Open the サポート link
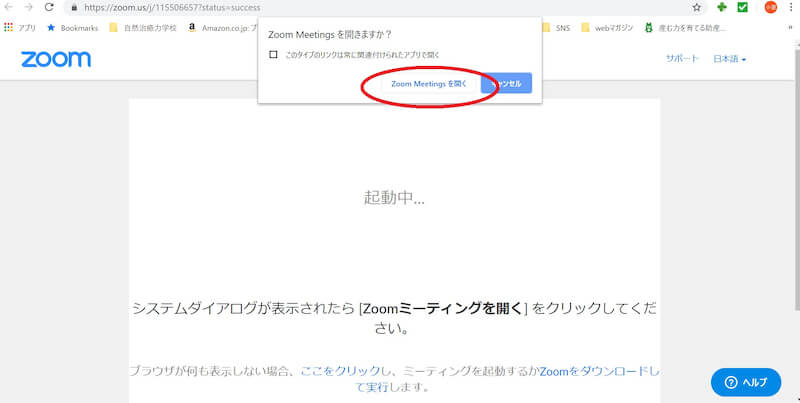The width and height of the screenshot is (800, 403). click(x=682, y=59)
